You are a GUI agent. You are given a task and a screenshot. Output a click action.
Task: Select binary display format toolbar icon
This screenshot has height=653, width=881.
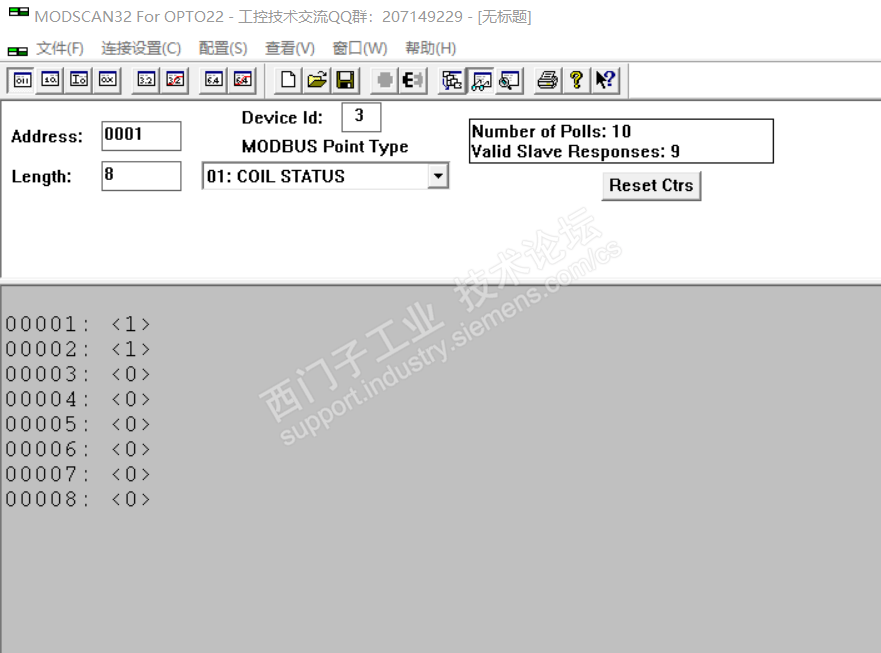[22, 80]
